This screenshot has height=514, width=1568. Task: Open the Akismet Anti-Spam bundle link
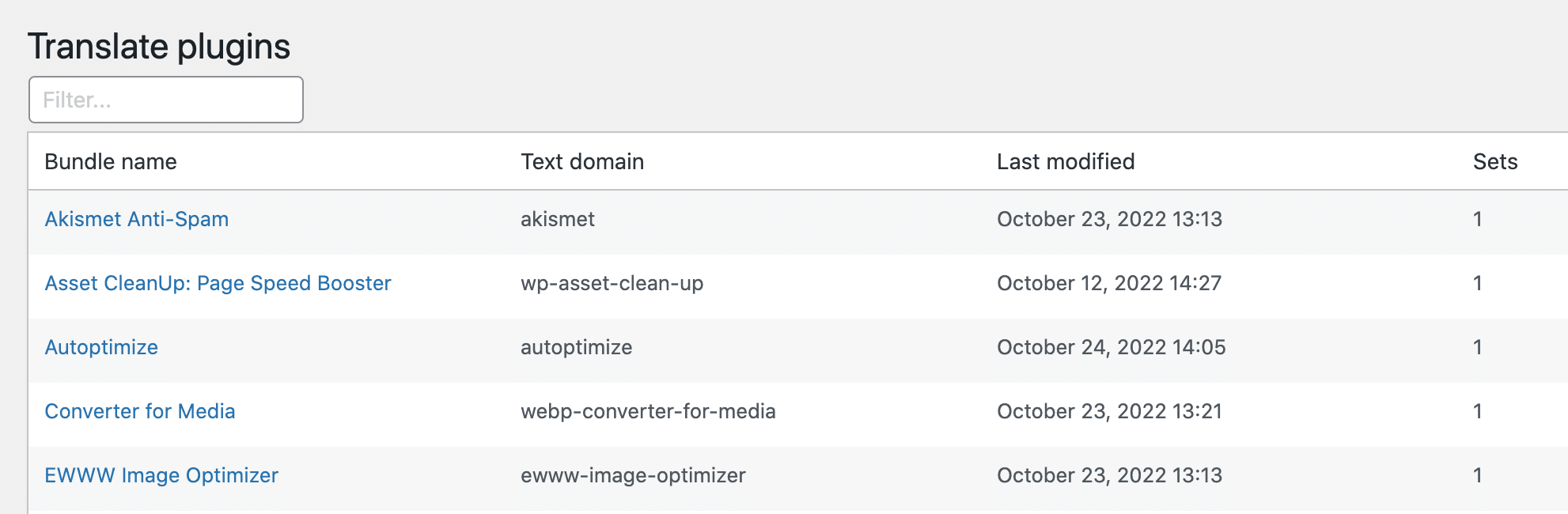coord(137,219)
